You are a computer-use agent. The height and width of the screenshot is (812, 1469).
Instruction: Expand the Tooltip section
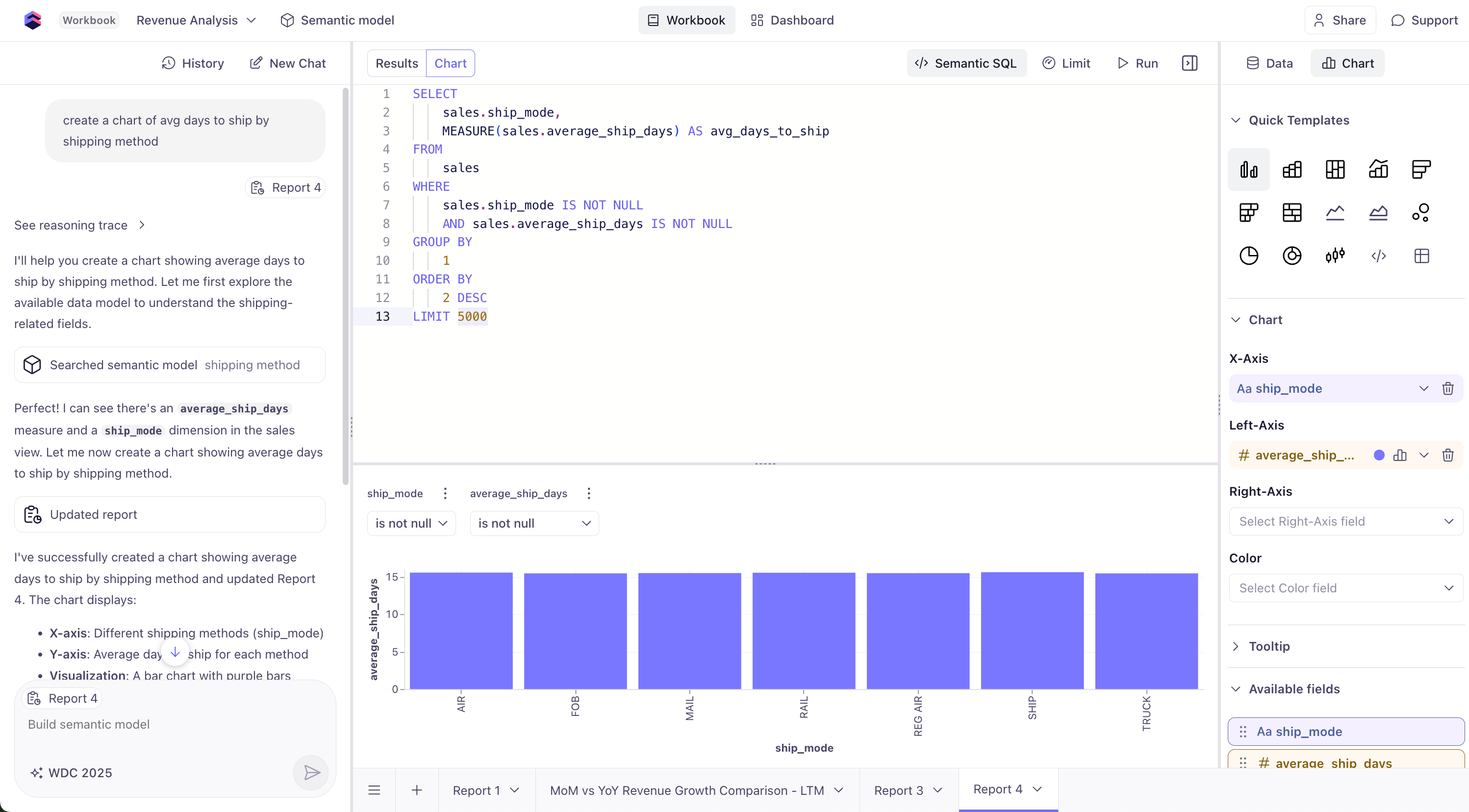tap(1269, 646)
